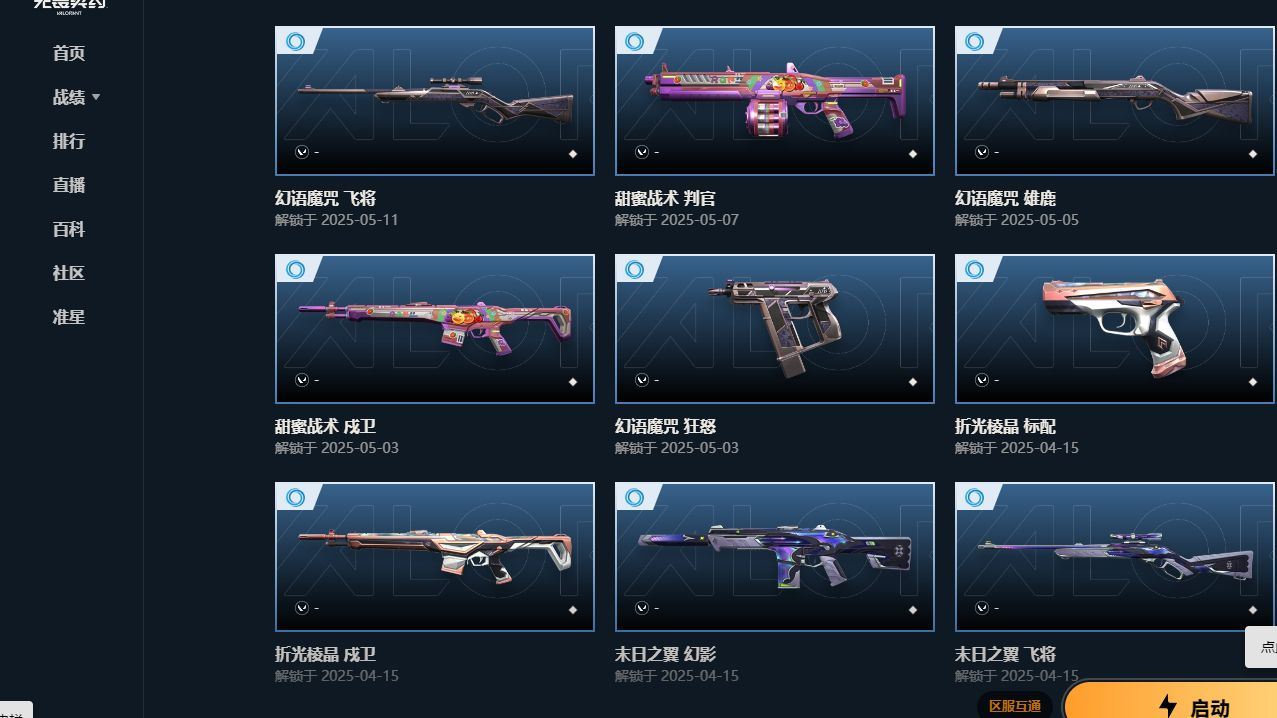1277x718 pixels.
Task: Click blue ring icon on 幻语魔咒 飞将 card
Action: pyautogui.click(x=295, y=42)
